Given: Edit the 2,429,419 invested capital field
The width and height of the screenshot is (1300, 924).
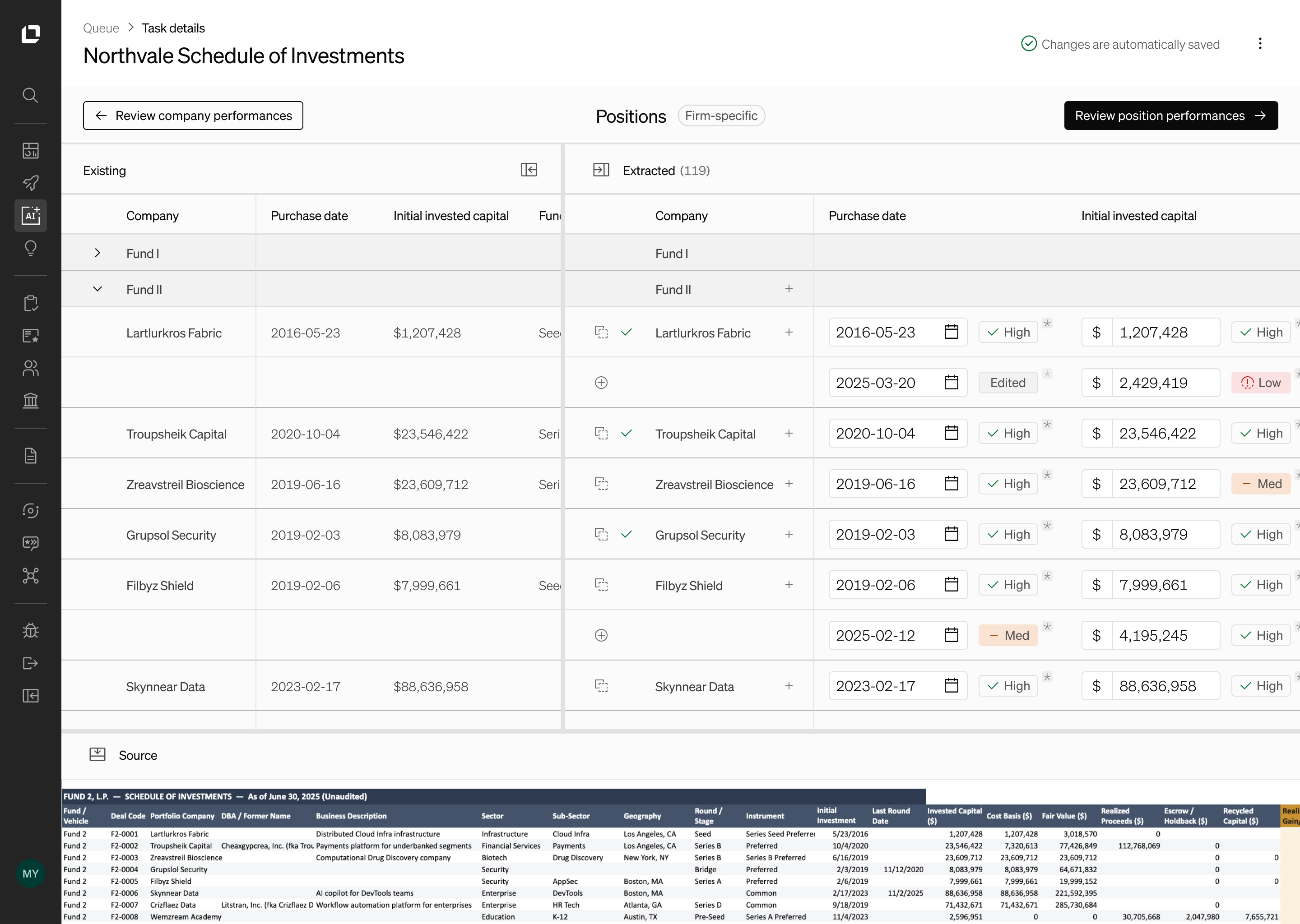Looking at the screenshot, I should (1165, 382).
